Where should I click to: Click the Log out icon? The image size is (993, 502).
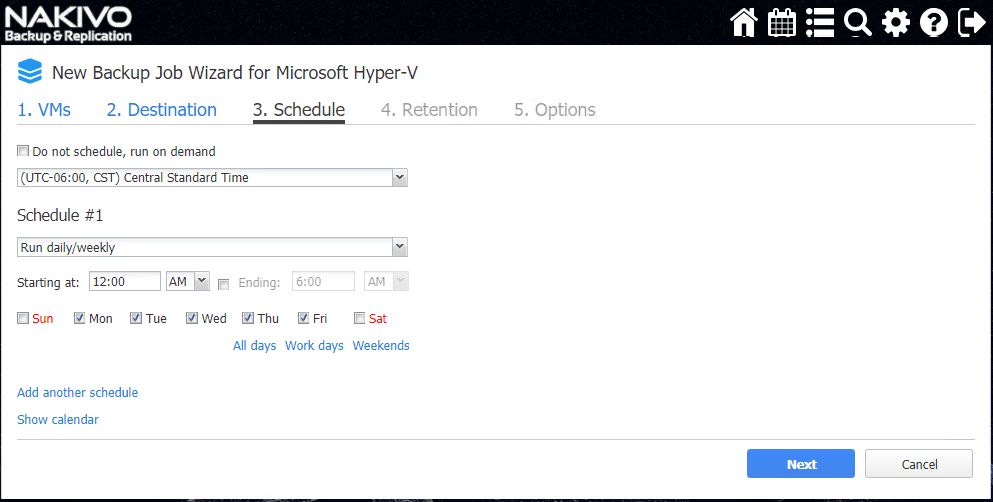pyautogui.click(x=971, y=22)
